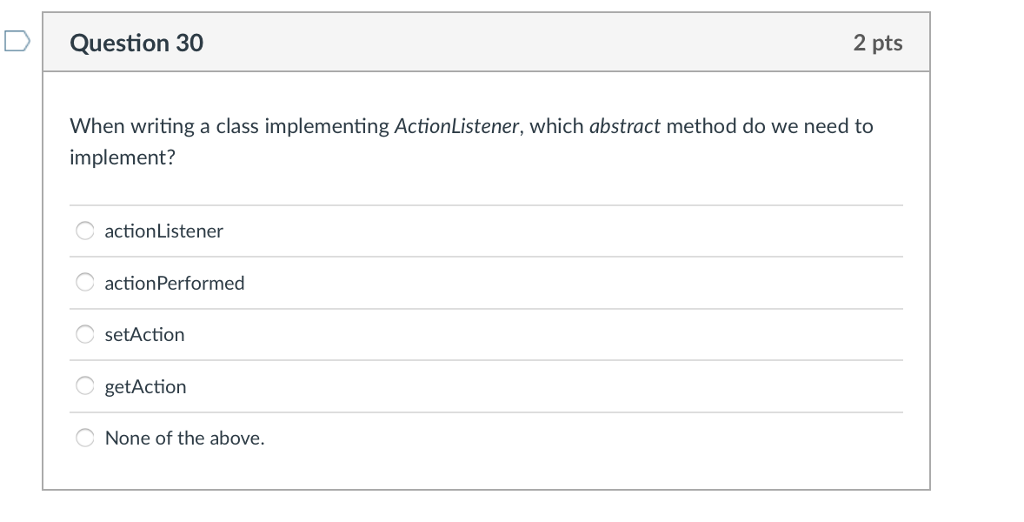Flag Question 30 for later review
This screenshot has width=1024, height=522.
coord(17,41)
